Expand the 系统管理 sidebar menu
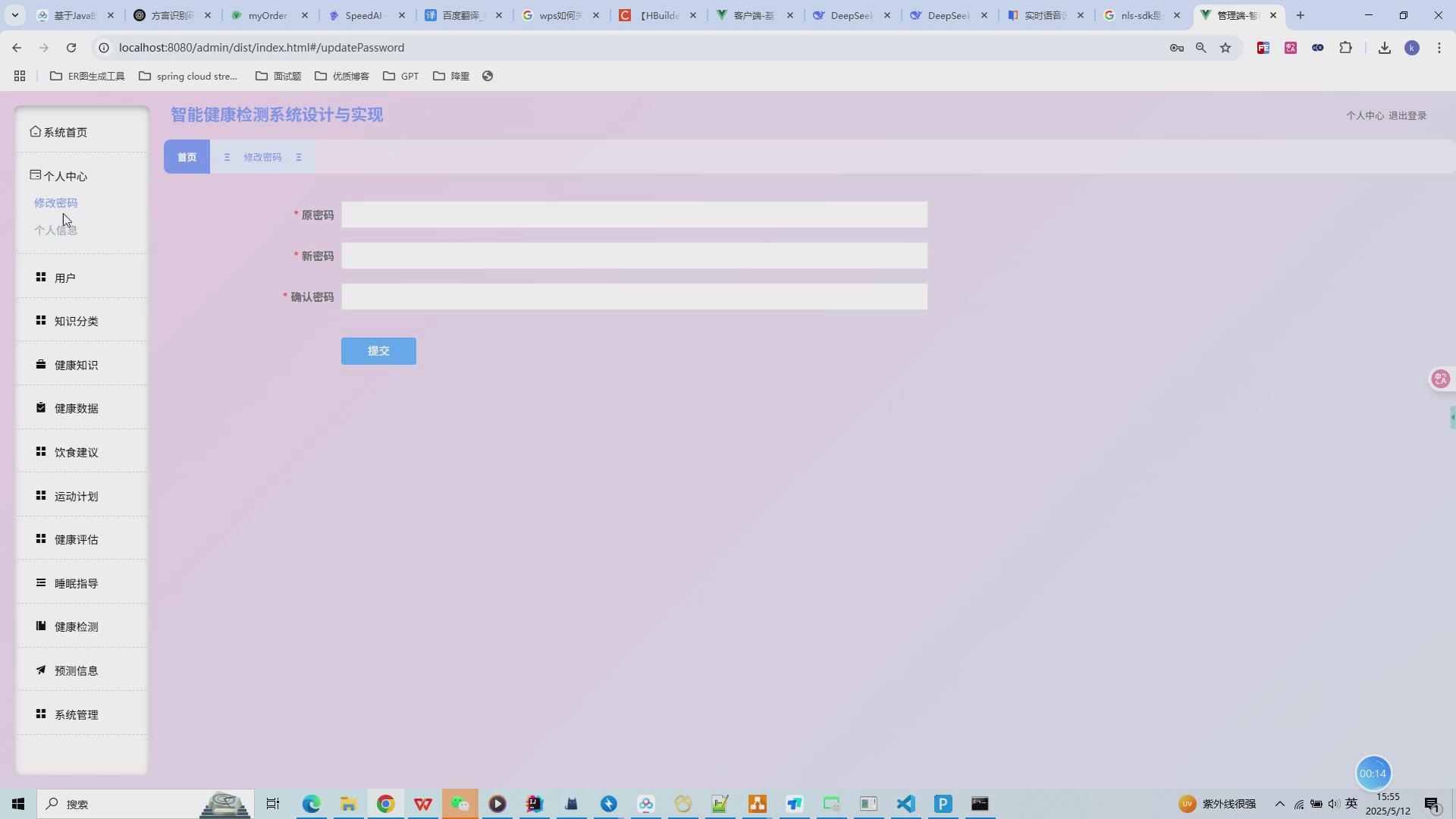Screen dimensions: 1456x819 pos(76,714)
